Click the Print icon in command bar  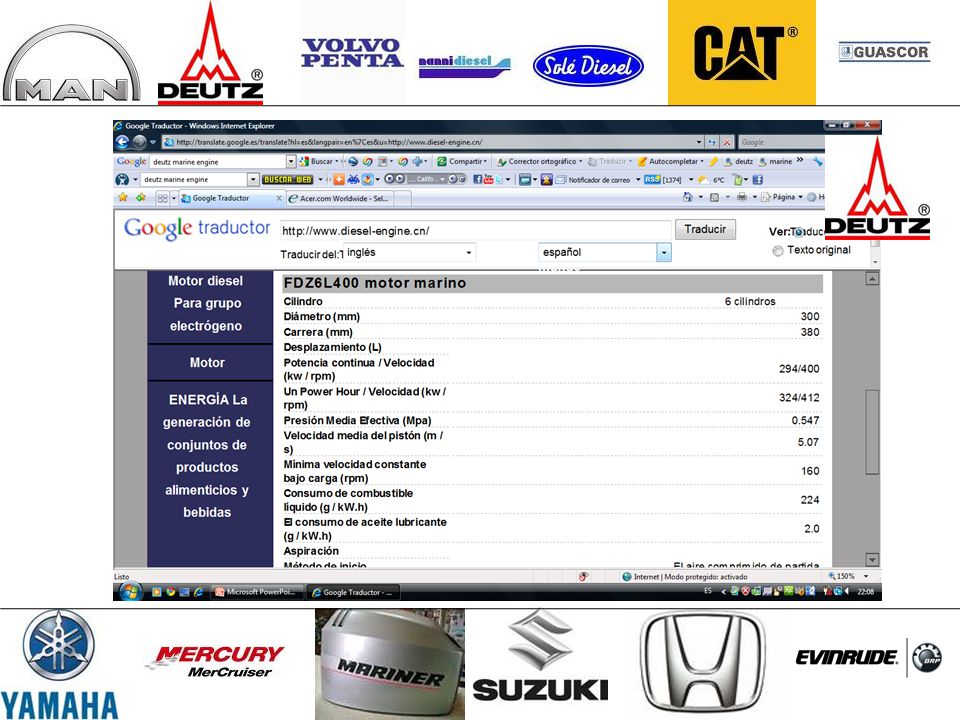tap(742, 197)
